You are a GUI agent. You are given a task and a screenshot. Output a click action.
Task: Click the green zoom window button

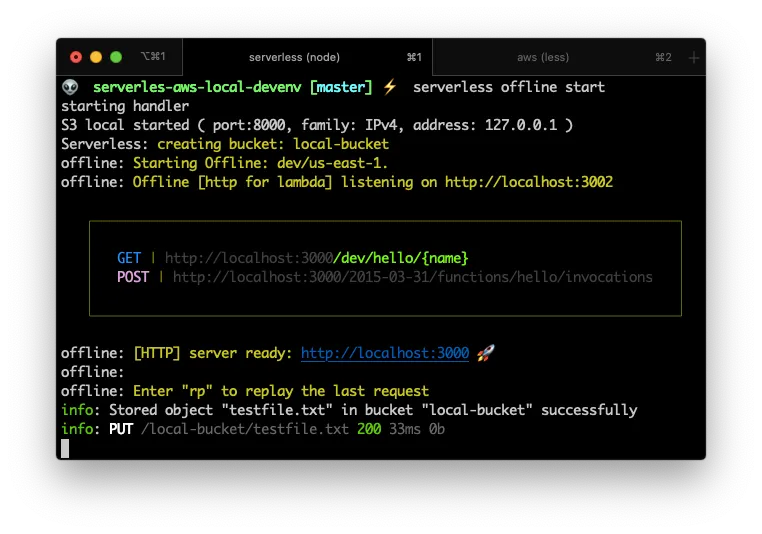coord(116,57)
